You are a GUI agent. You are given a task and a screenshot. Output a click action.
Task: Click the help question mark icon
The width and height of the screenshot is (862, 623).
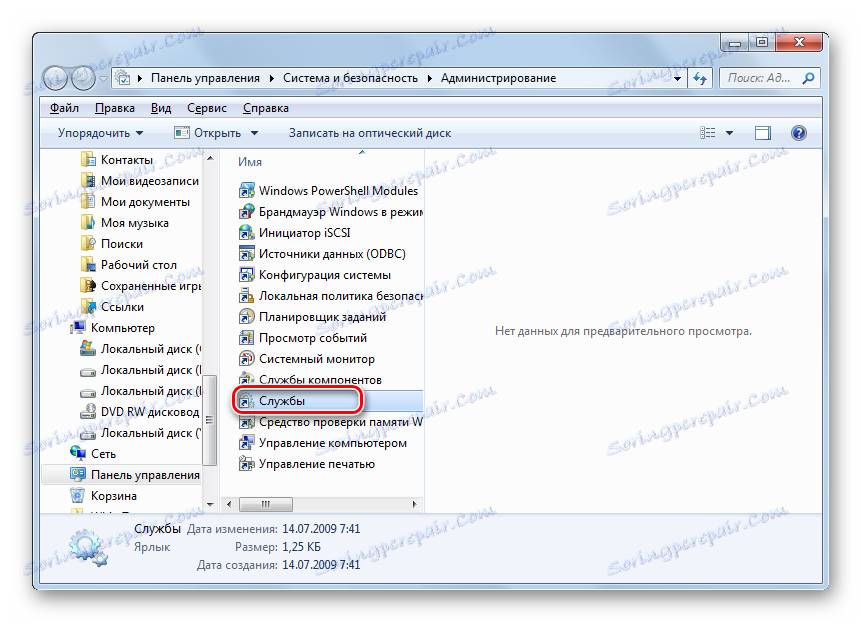point(798,133)
